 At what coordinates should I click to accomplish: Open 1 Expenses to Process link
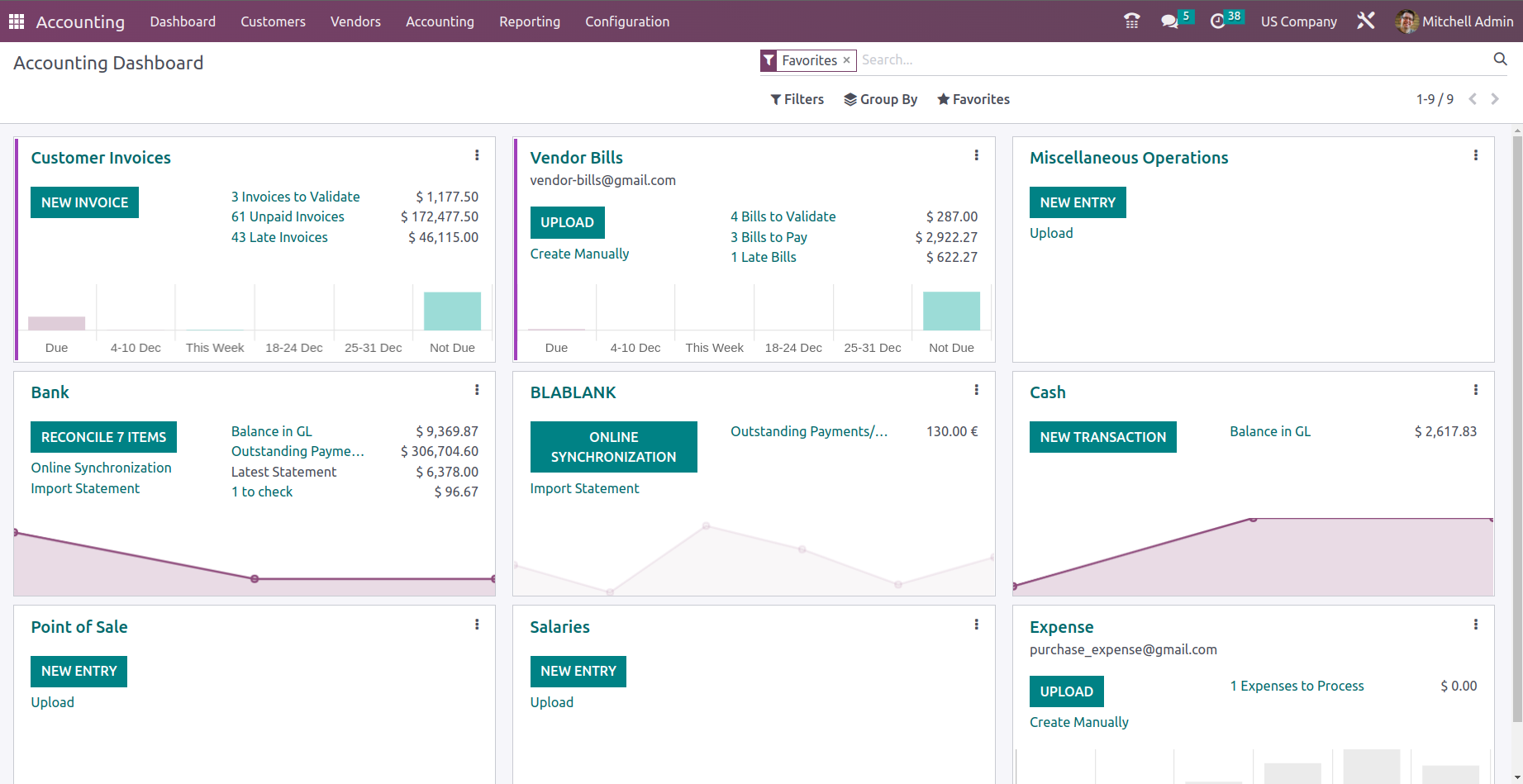click(1297, 686)
